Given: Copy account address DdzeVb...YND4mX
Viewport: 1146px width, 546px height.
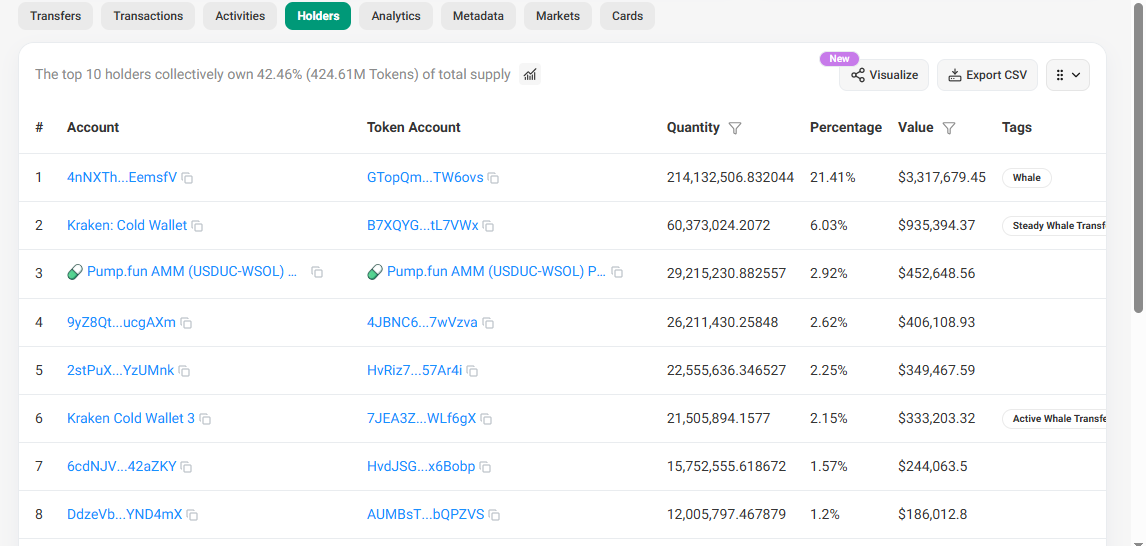Looking at the screenshot, I should 192,515.
